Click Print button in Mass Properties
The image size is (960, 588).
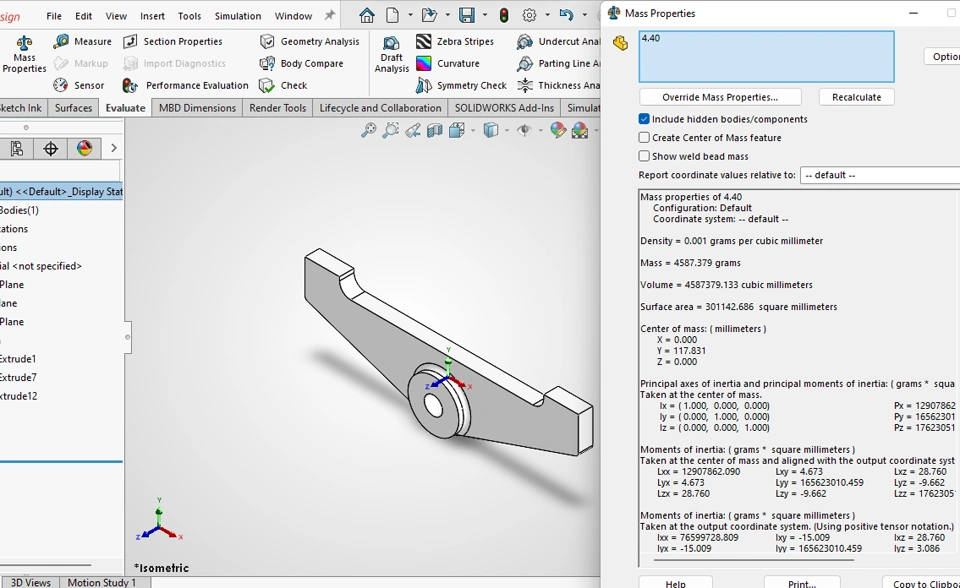801,582
